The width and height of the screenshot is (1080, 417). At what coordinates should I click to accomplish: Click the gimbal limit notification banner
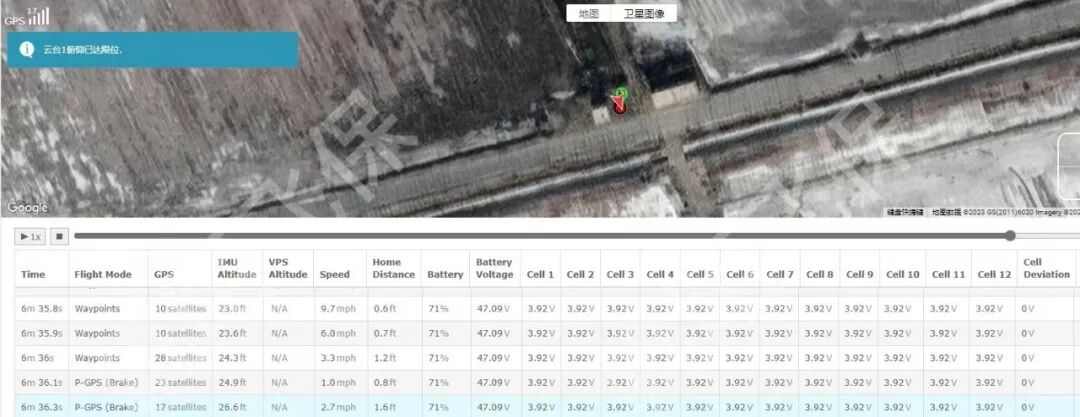click(153, 50)
